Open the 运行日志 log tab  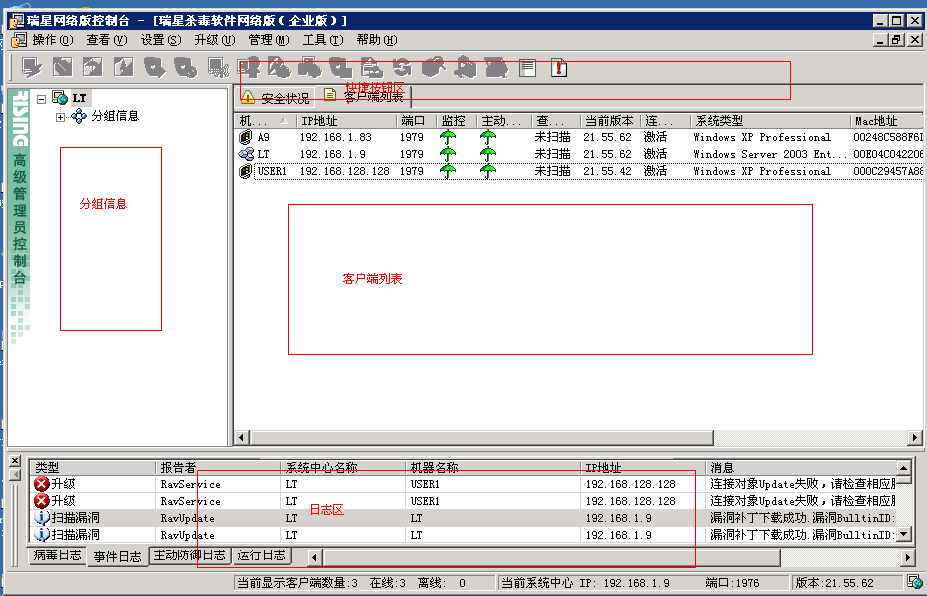pyautogui.click(x=261, y=555)
